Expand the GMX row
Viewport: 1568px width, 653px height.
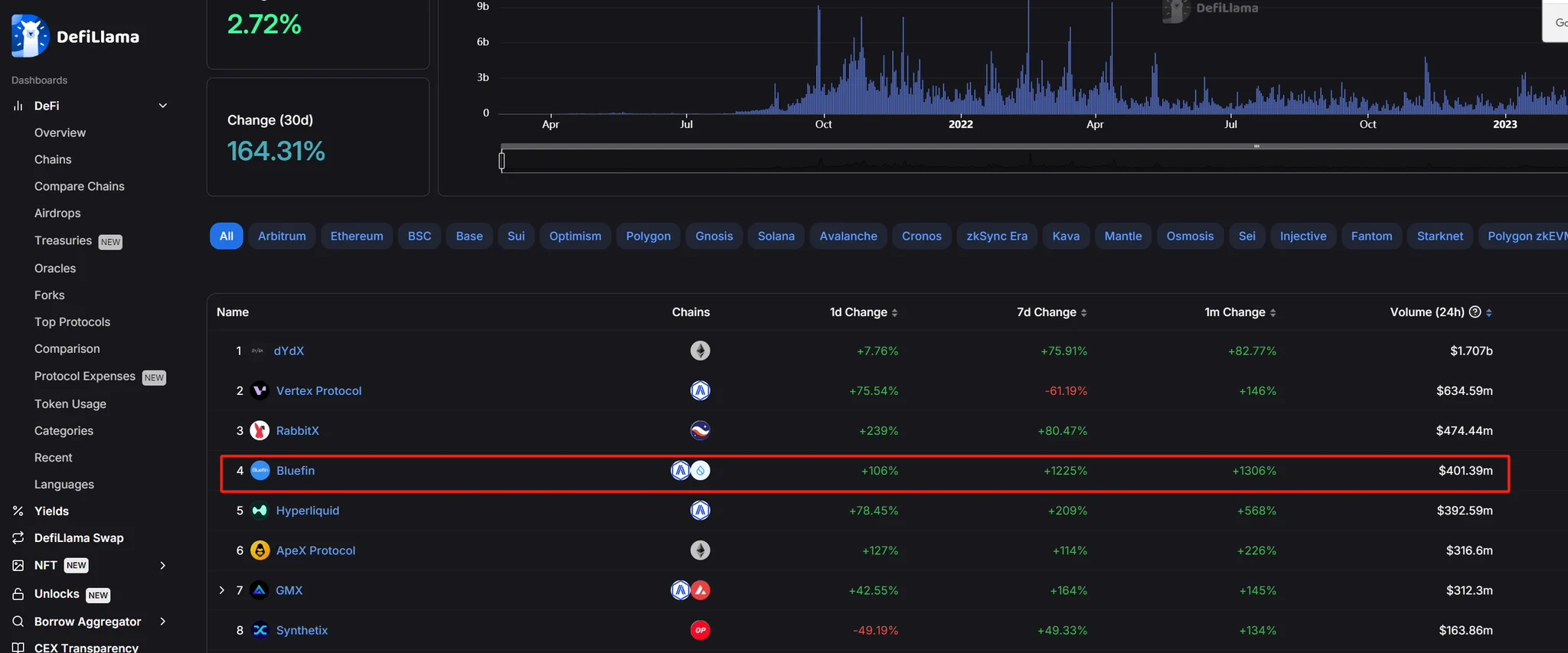click(x=221, y=590)
